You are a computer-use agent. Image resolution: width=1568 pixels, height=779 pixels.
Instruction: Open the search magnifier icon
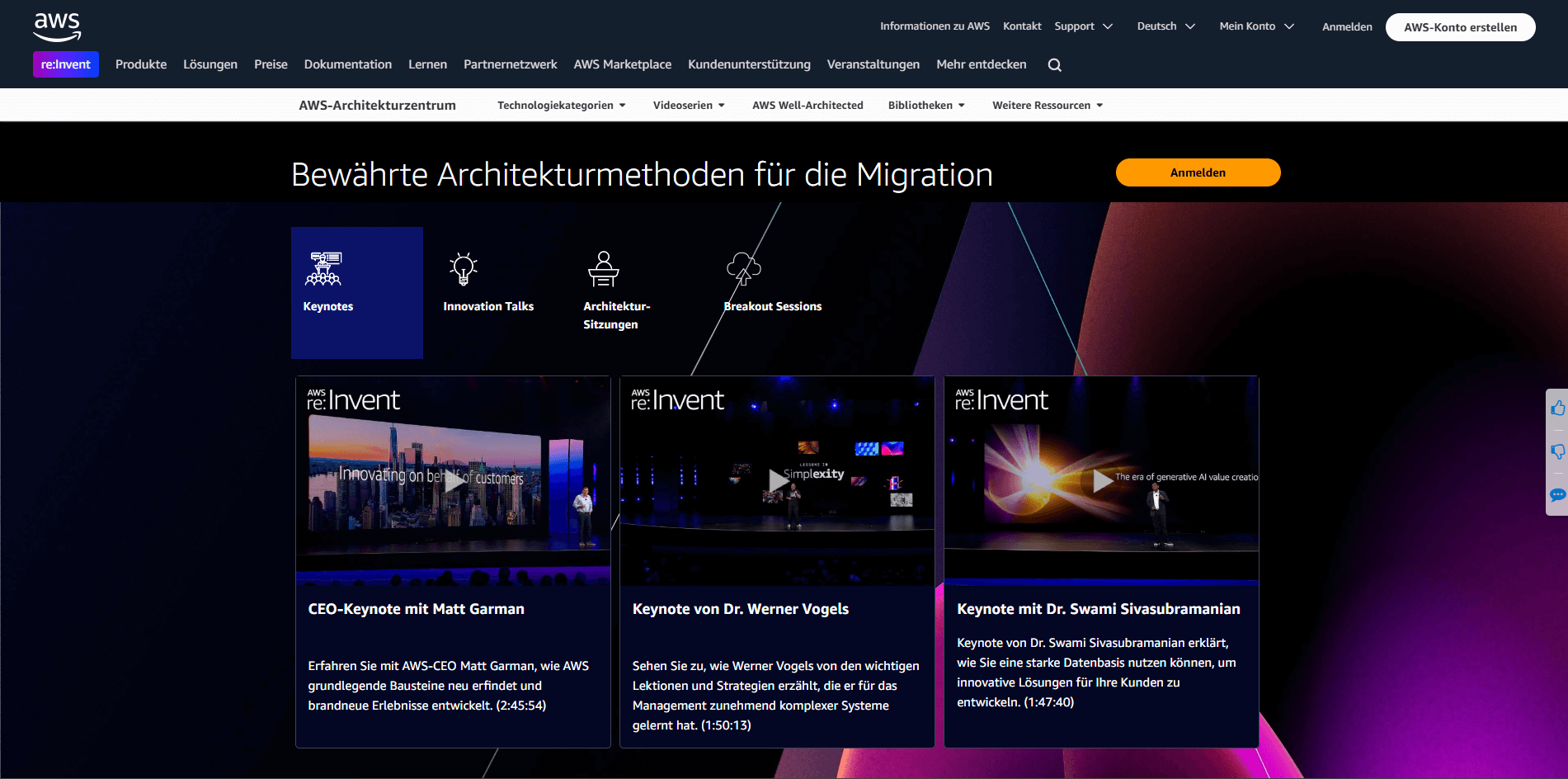1054,65
